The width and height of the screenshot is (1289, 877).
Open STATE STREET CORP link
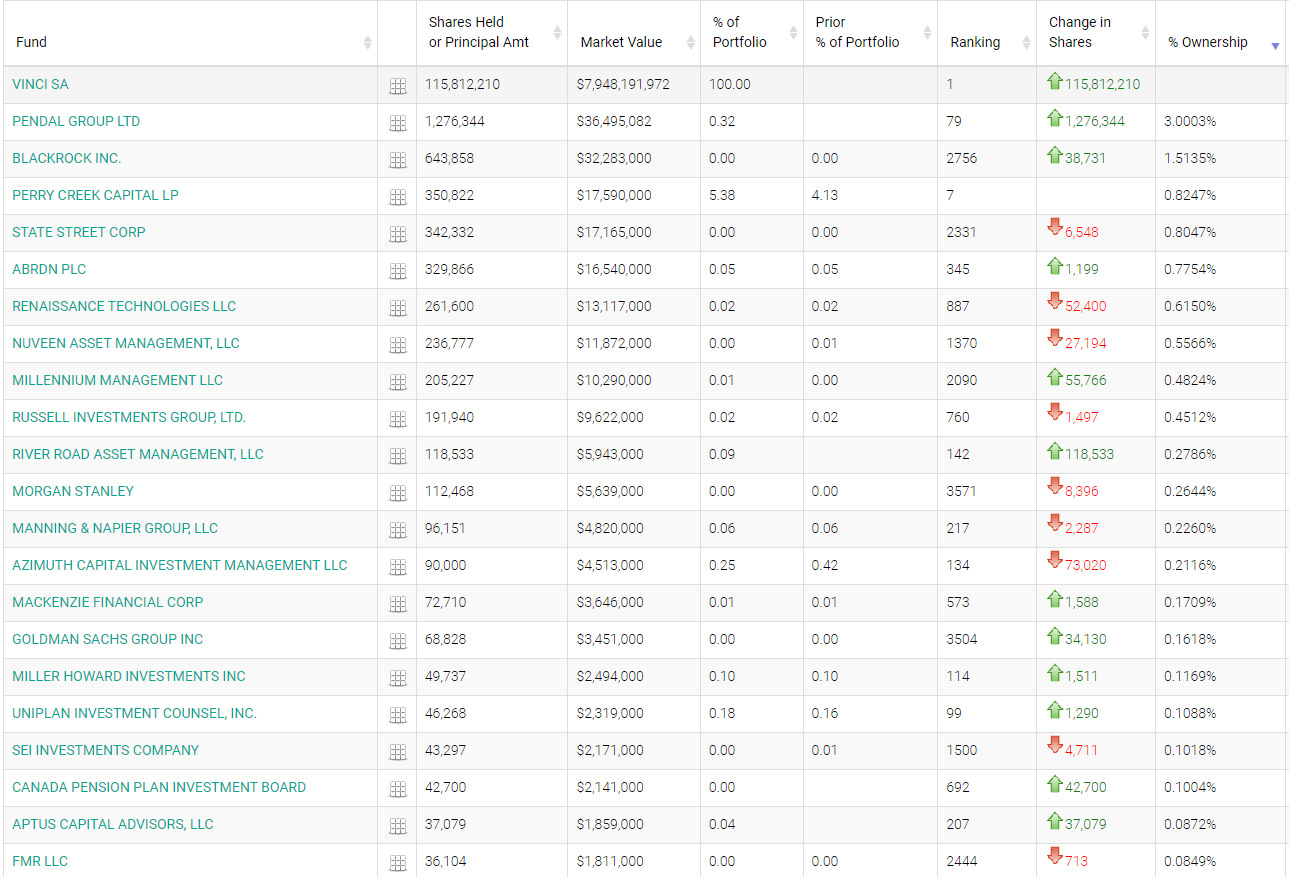click(79, 232)
